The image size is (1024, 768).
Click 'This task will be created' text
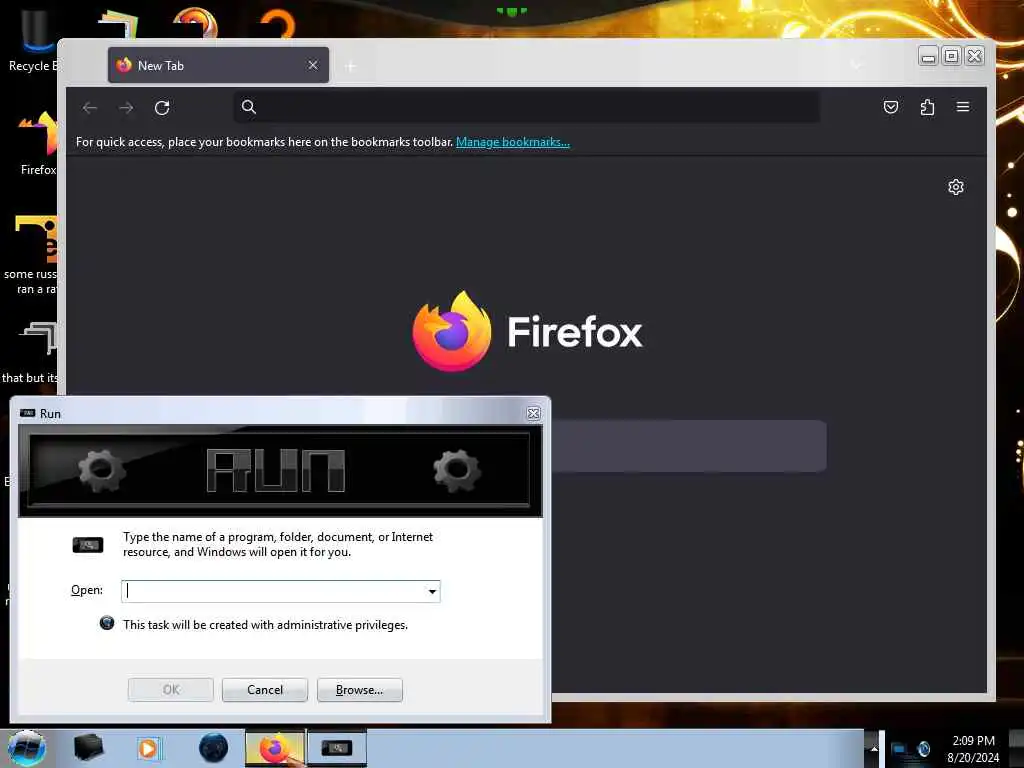point(265,625)
